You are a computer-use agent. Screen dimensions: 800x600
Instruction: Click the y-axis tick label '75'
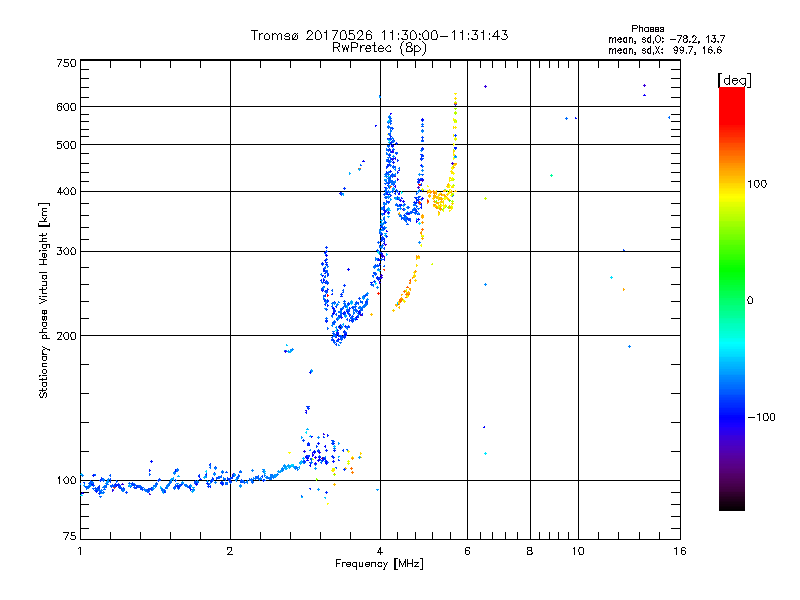[x=70, y=536]
